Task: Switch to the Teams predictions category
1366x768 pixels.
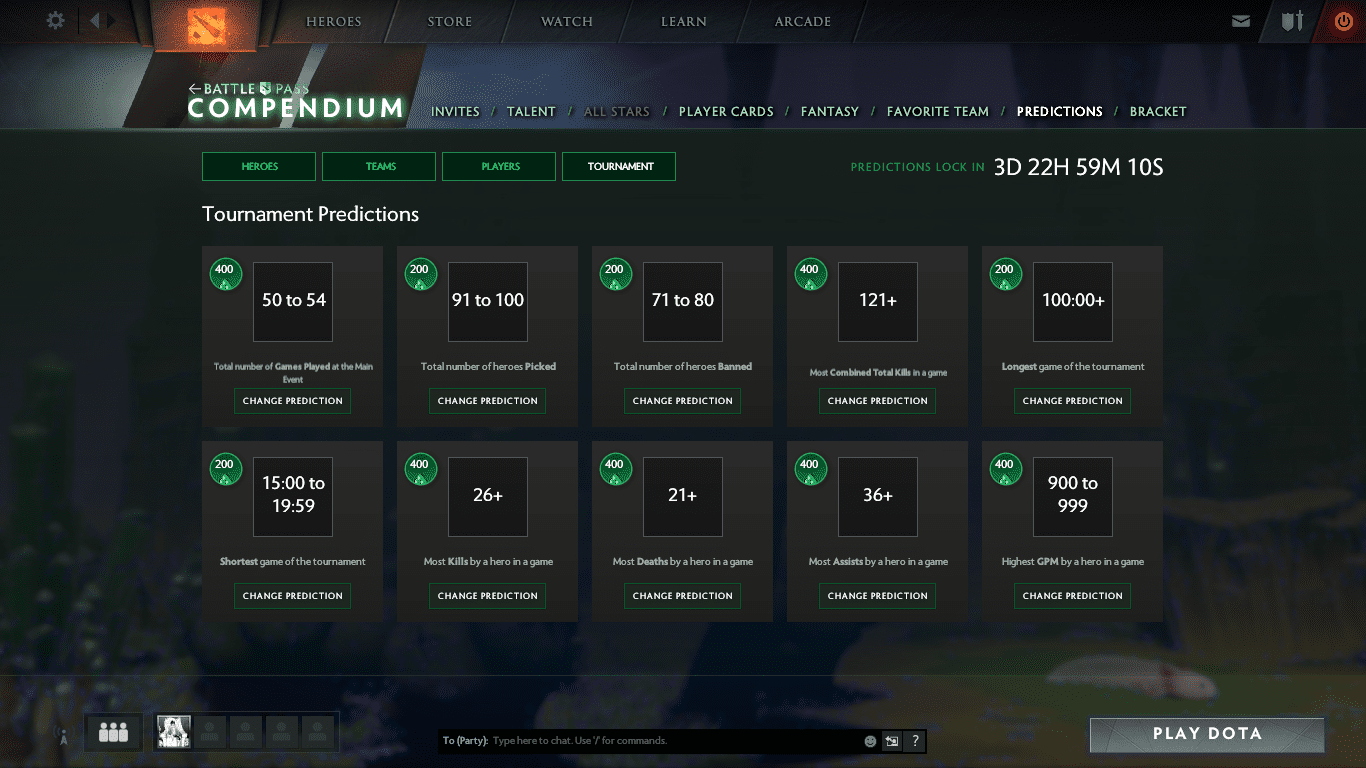Action: pos(379,167)
